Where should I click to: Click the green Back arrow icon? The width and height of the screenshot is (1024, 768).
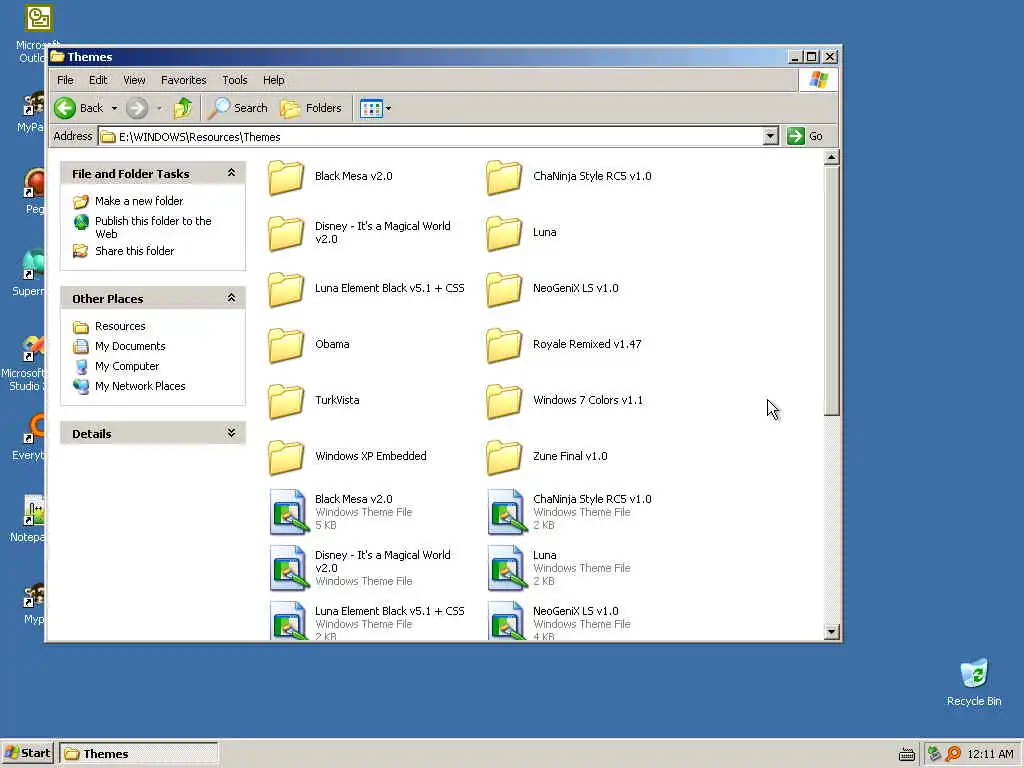click(x=65, y=108)
